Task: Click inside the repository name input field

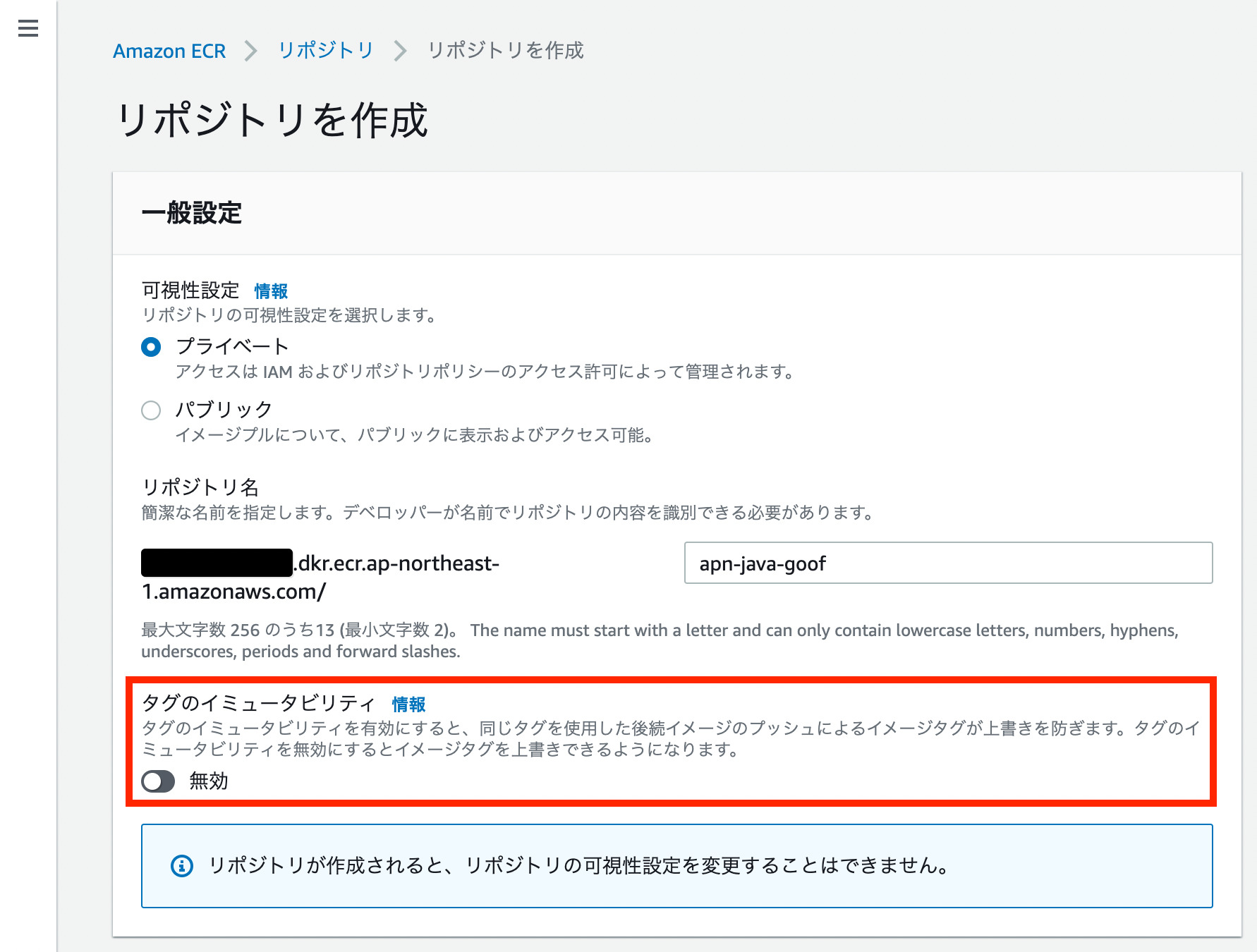Action: click(949, 563)
